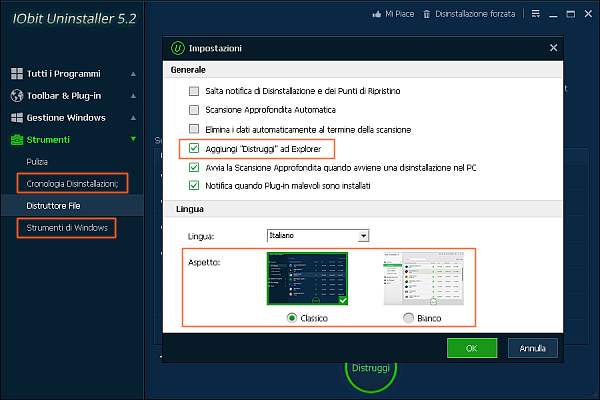Click Mi Piace link
The width and height of the screenshot is (600, 400).
[399, 14]
